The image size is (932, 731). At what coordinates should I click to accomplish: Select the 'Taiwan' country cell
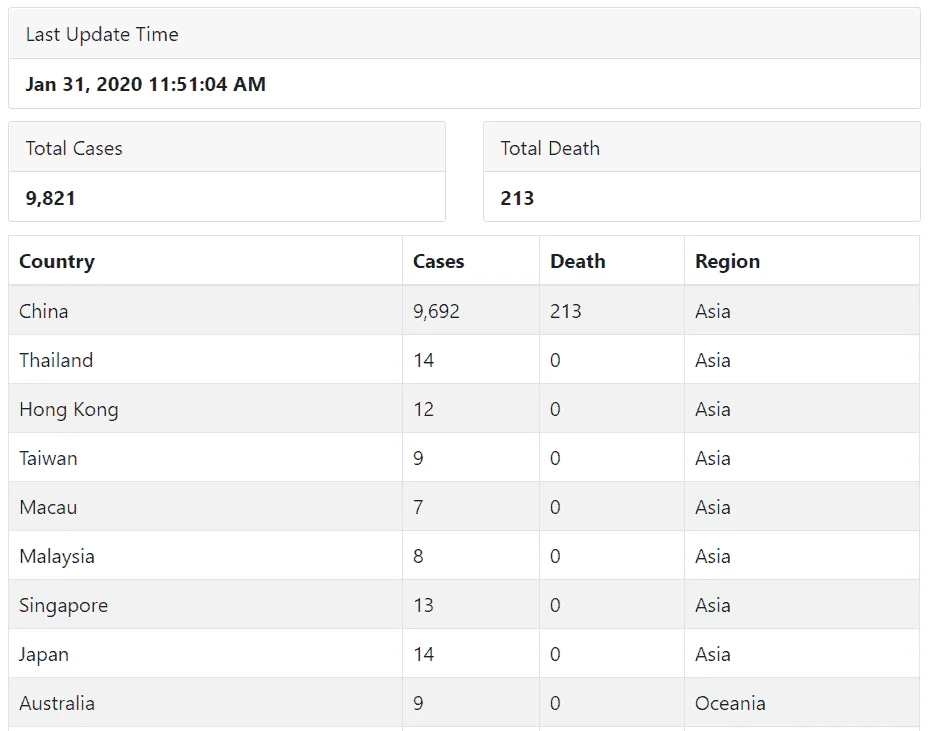coord(206,458)
